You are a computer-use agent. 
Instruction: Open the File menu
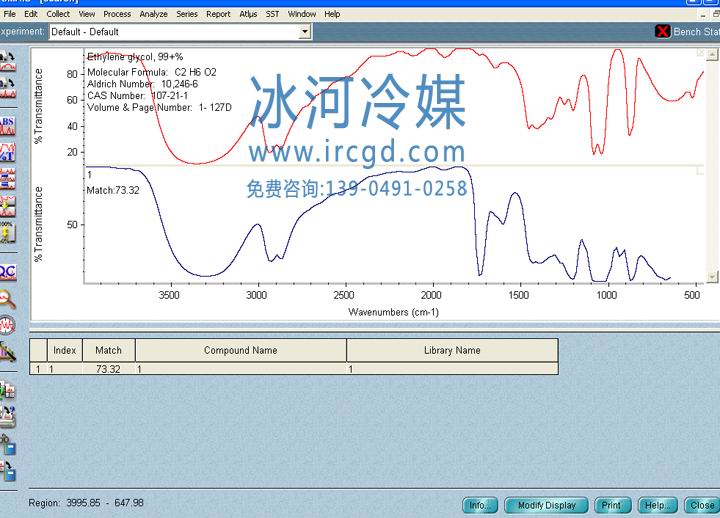click(x=9, y=14)
